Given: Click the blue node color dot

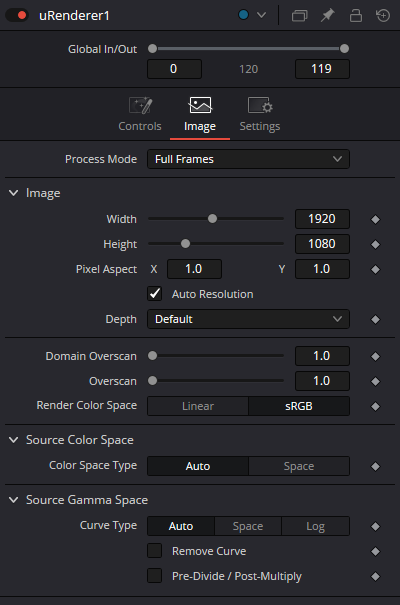Looking at the screenshot, I should (x=243, y=15).
